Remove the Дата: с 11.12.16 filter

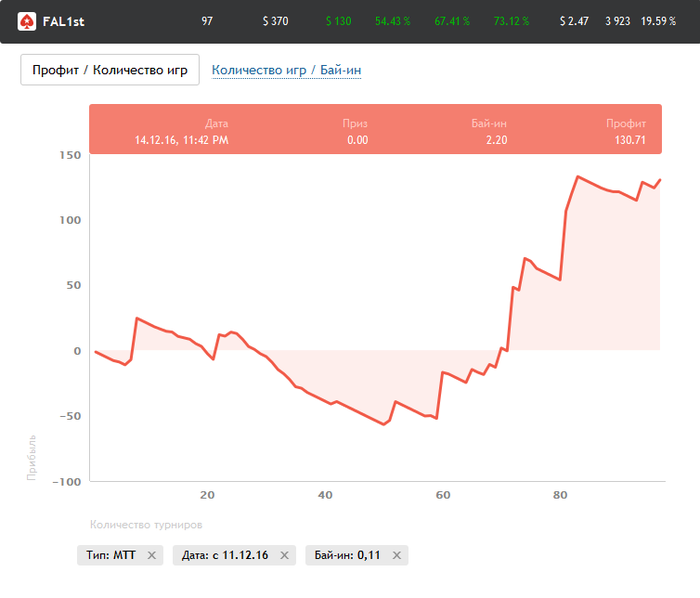(284, 555)
